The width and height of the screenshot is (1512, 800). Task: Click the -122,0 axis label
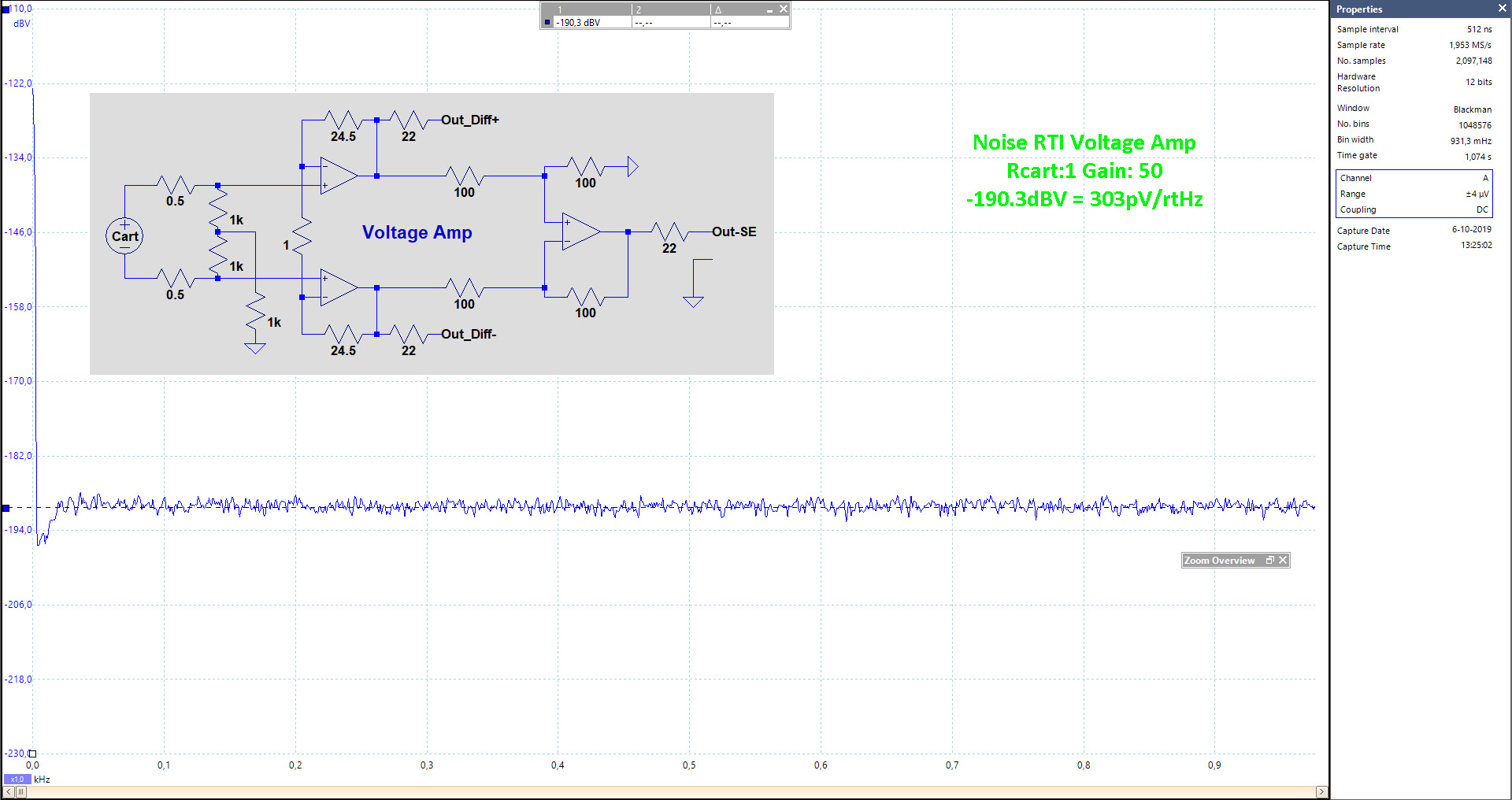(x=18, y=83)
